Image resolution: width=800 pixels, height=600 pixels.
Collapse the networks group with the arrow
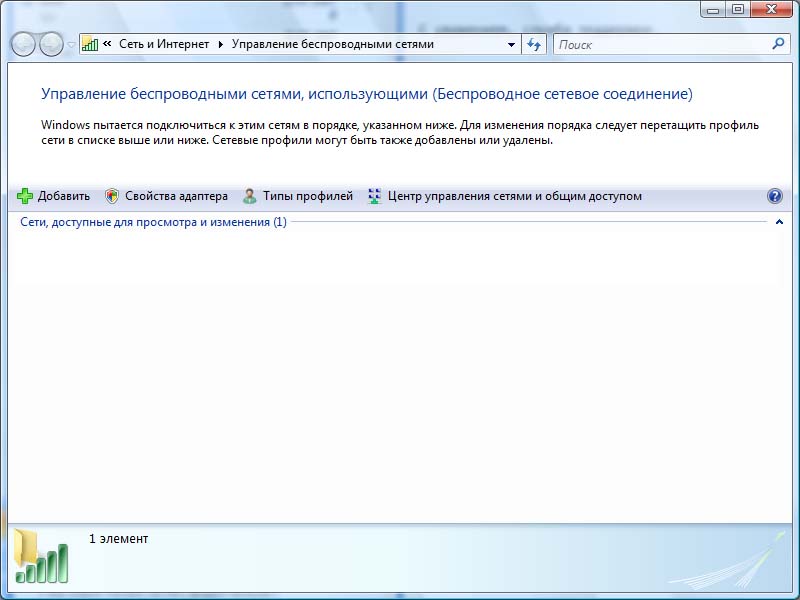779,222
